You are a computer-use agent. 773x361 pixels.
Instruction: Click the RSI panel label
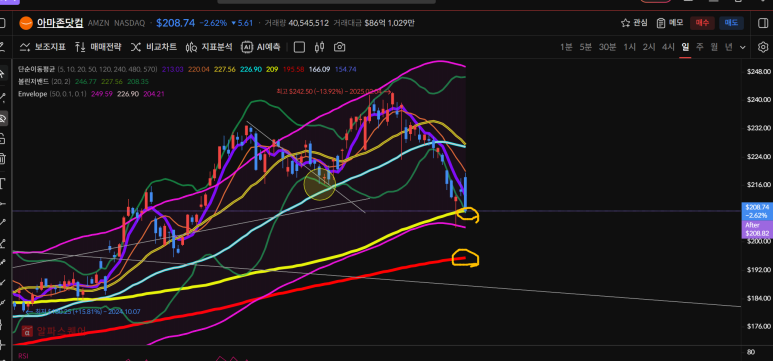coord(23,356)
